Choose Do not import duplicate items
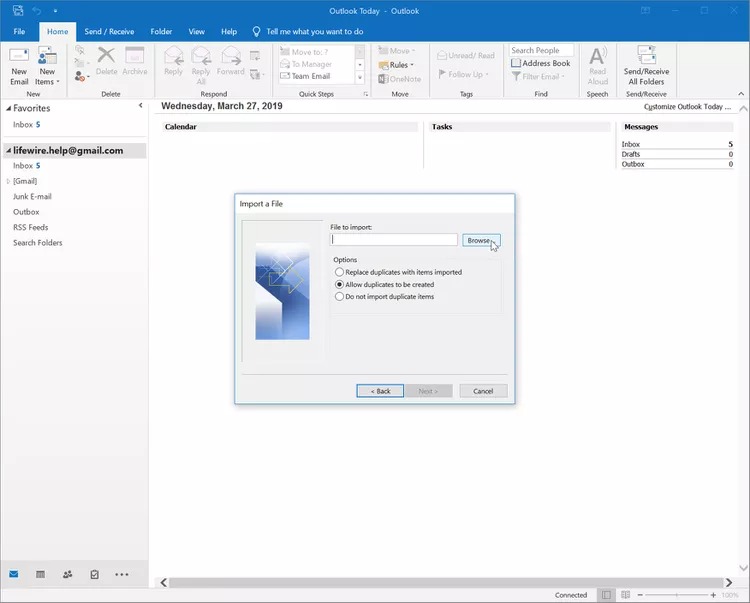The image size is (750, 603). click(x=339, y=296)
